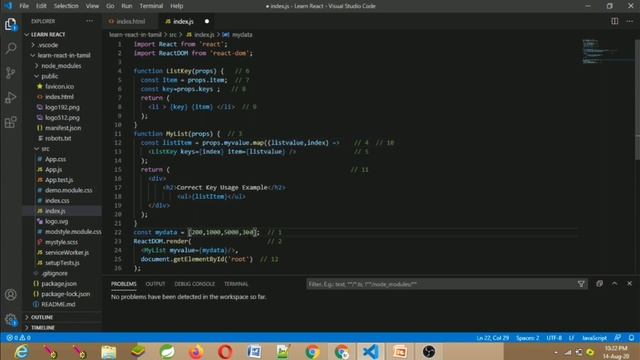Image resolution: width=640 pixels, height=360 pixels.
Task: Open the Manage gear icon
Action: (11, 319)
